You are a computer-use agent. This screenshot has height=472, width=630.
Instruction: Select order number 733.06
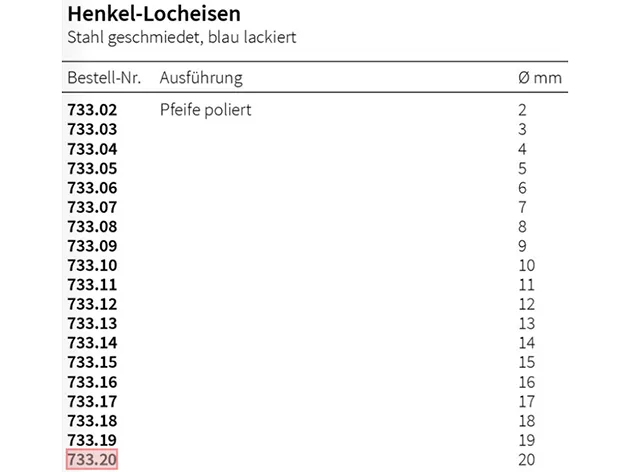[x=92, y=188]
